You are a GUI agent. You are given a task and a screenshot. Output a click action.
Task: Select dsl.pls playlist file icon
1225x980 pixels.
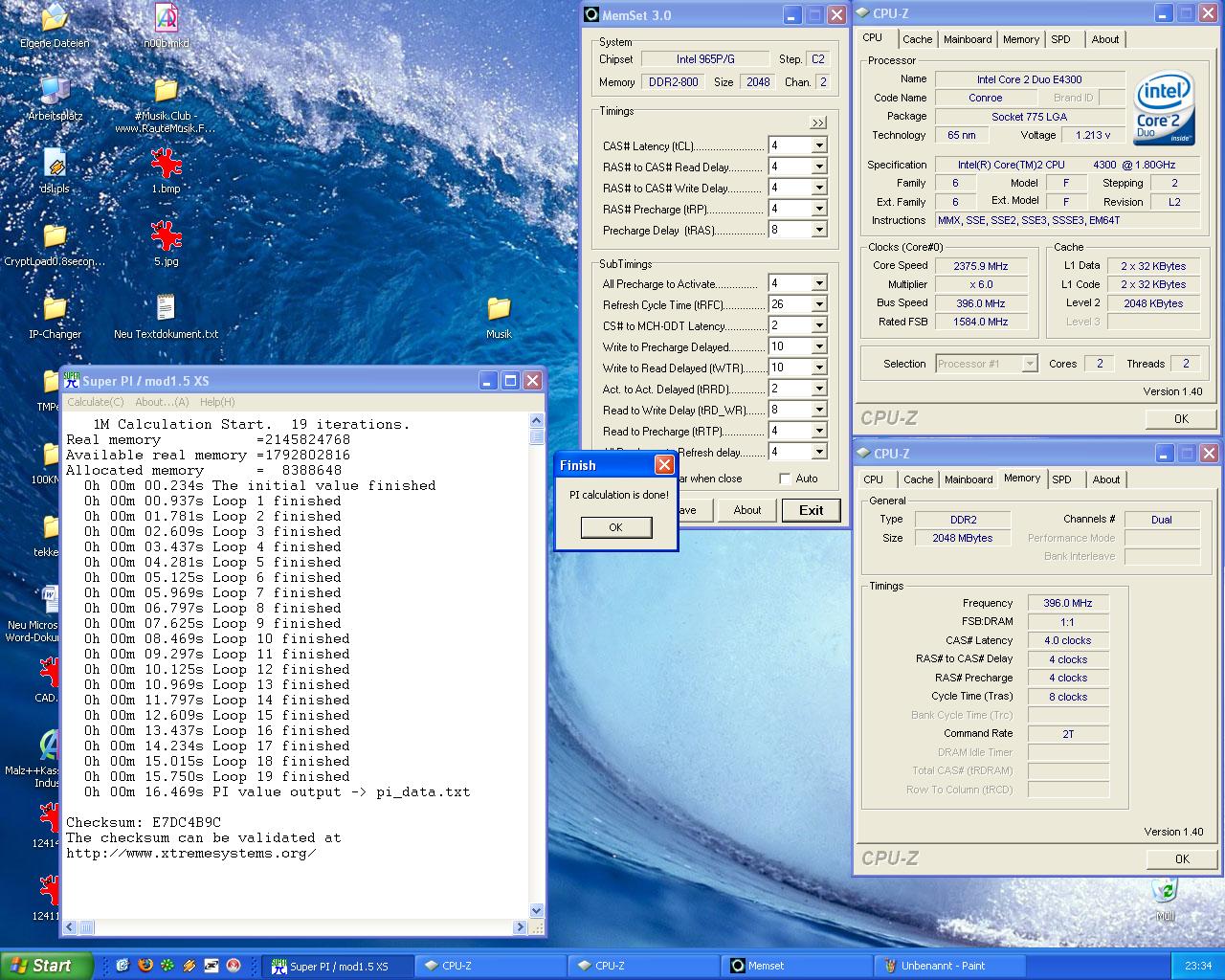pyautogui.click(x=55, y=163)
